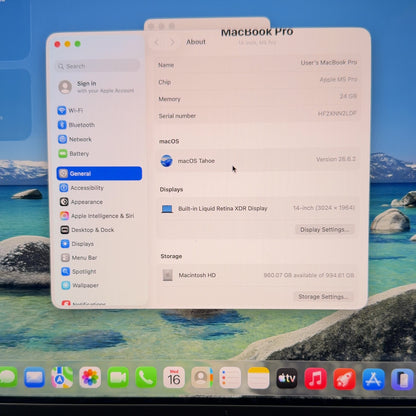Go forward with the toolbar chevron

point(172,42)
